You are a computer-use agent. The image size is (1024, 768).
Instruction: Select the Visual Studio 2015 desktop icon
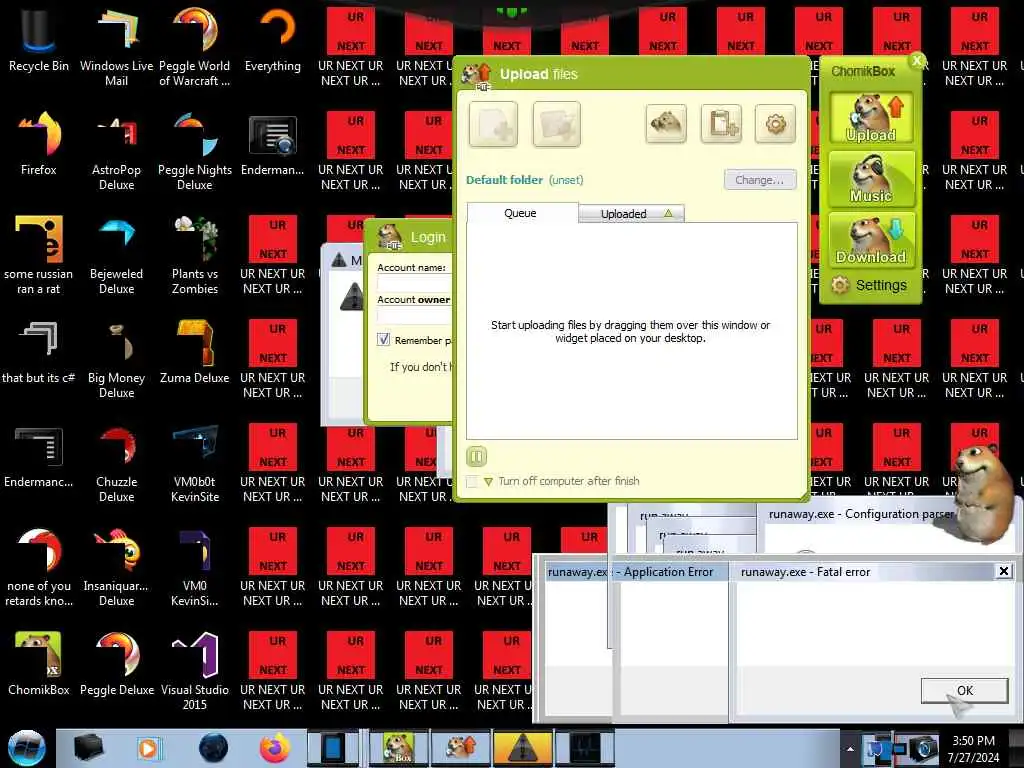195,670
